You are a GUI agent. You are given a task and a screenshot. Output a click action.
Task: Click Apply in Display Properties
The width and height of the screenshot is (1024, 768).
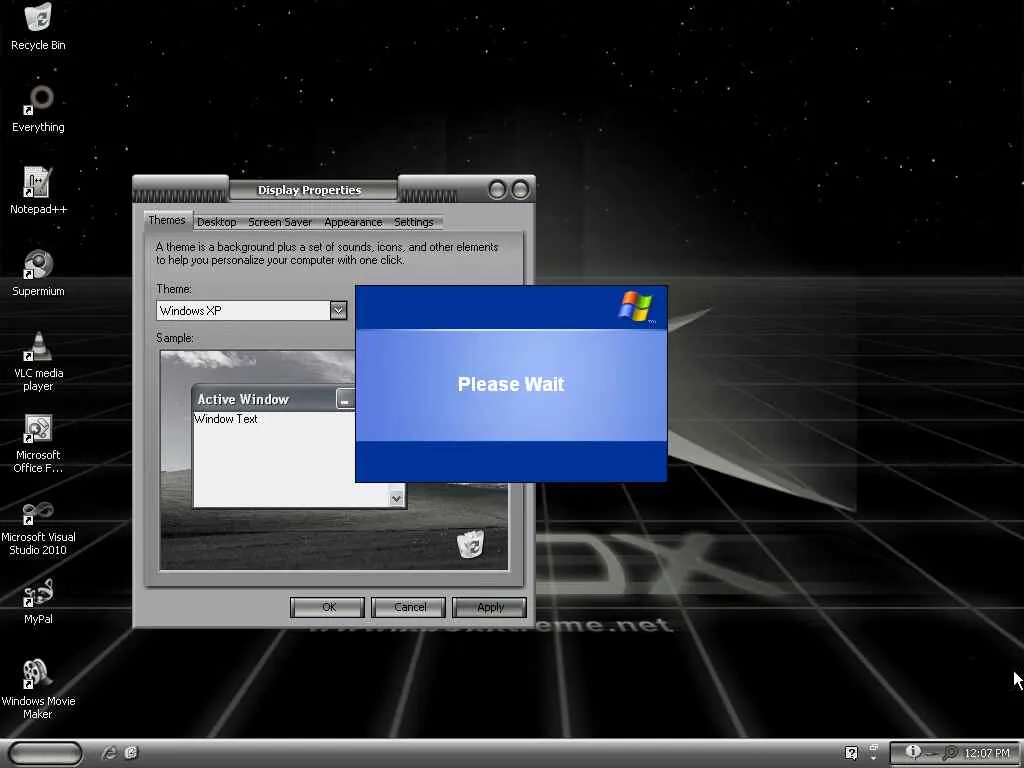click(x=490, y=607)
